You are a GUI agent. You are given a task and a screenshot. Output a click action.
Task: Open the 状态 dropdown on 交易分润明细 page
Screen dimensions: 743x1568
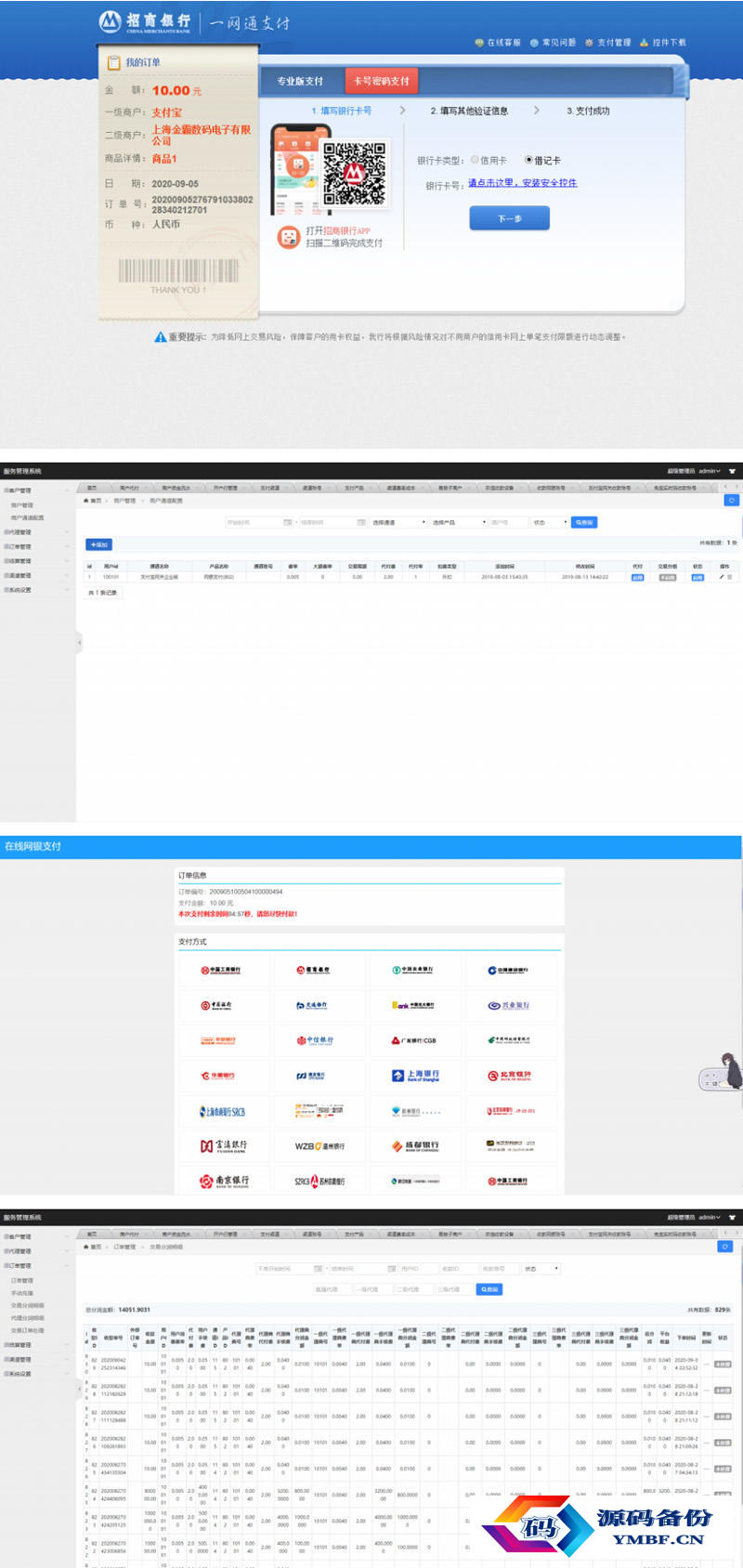click(542, 1268)
